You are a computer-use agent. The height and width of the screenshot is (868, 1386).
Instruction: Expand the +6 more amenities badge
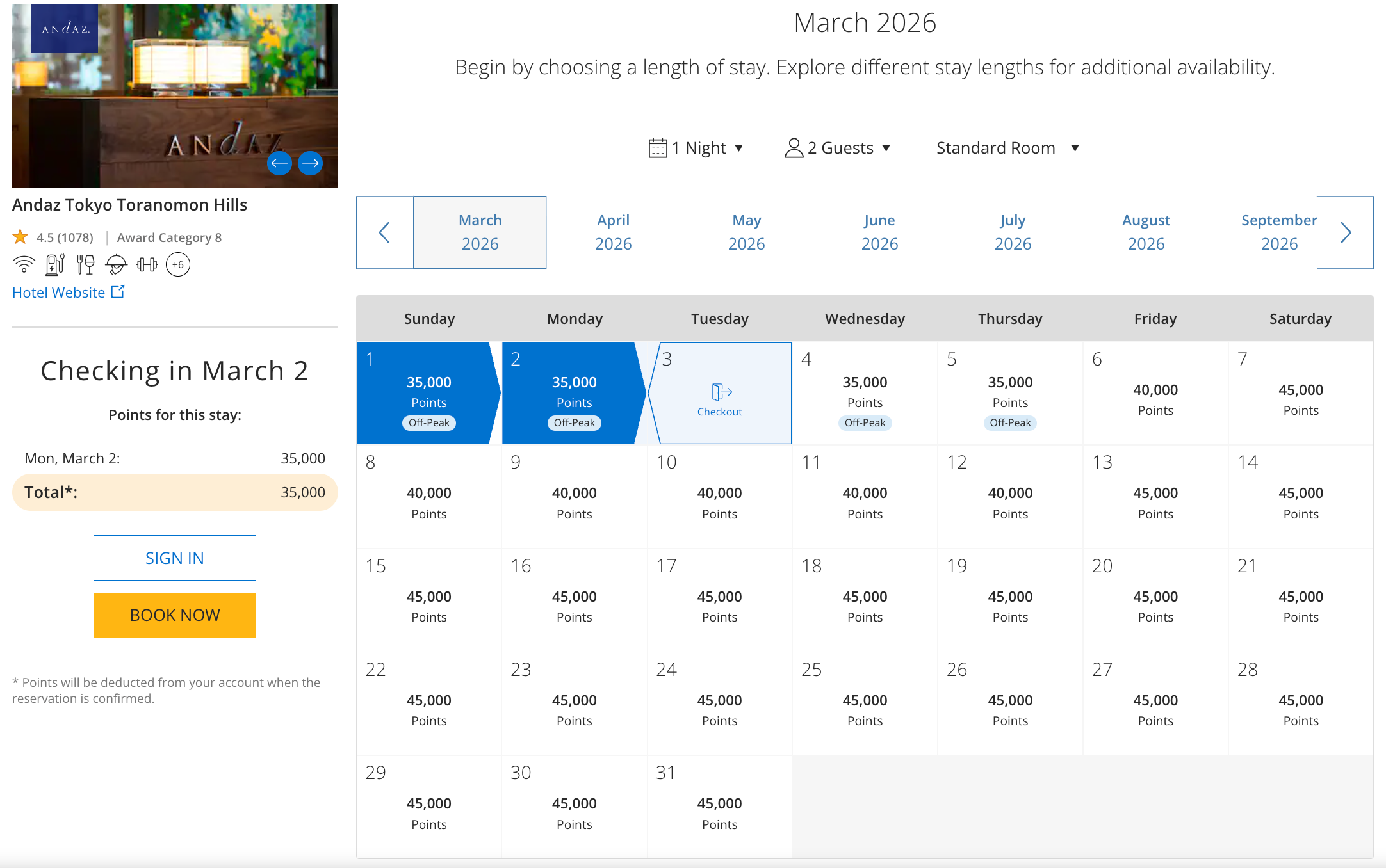(177, 264)
